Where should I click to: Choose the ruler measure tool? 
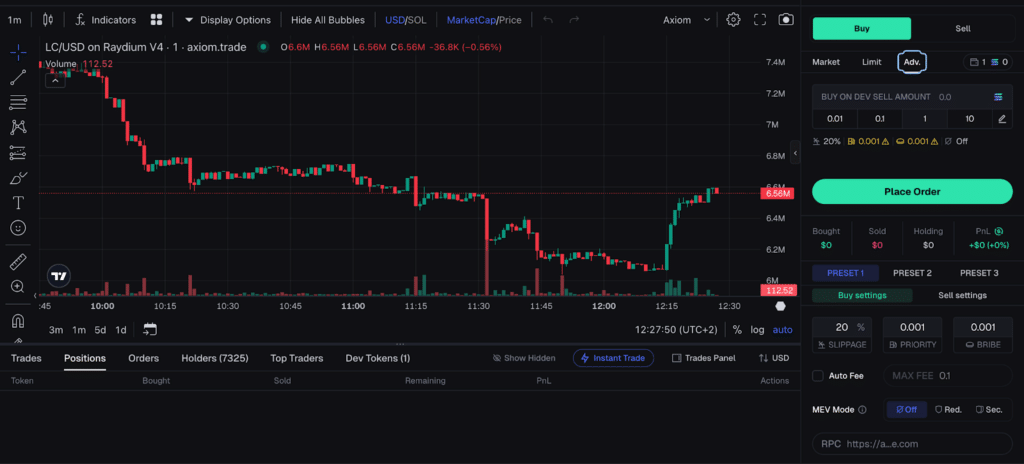(x=18, y=262)
